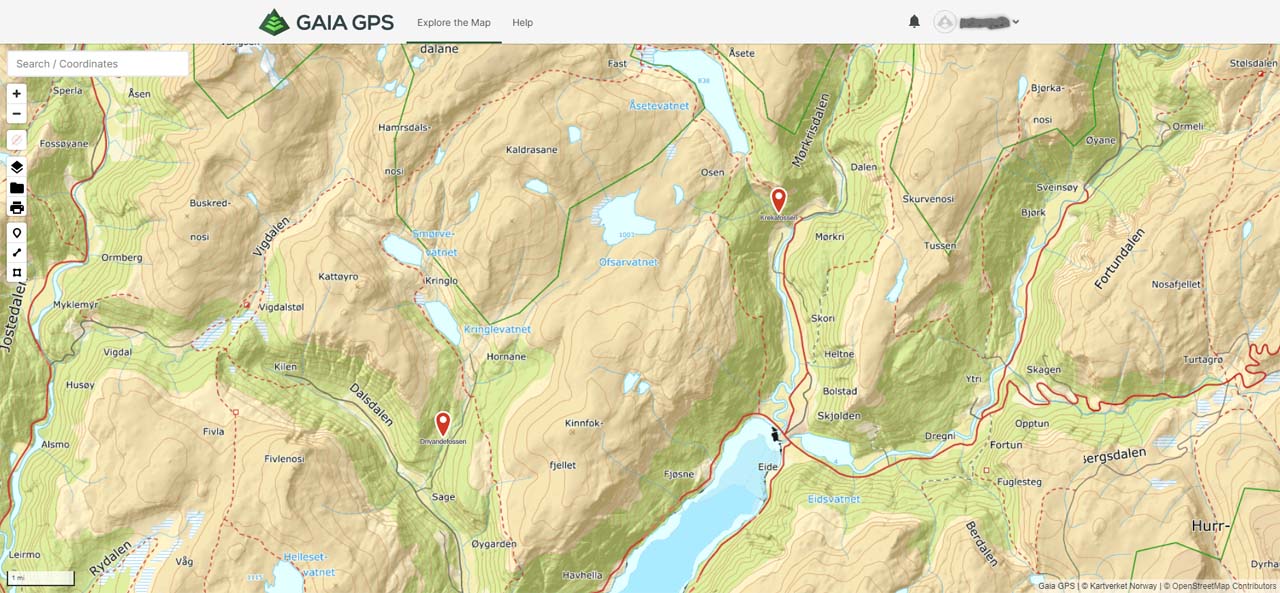Open the Help menu item
This screenshot has height=593, width=1280.
(x=522, y=22)
